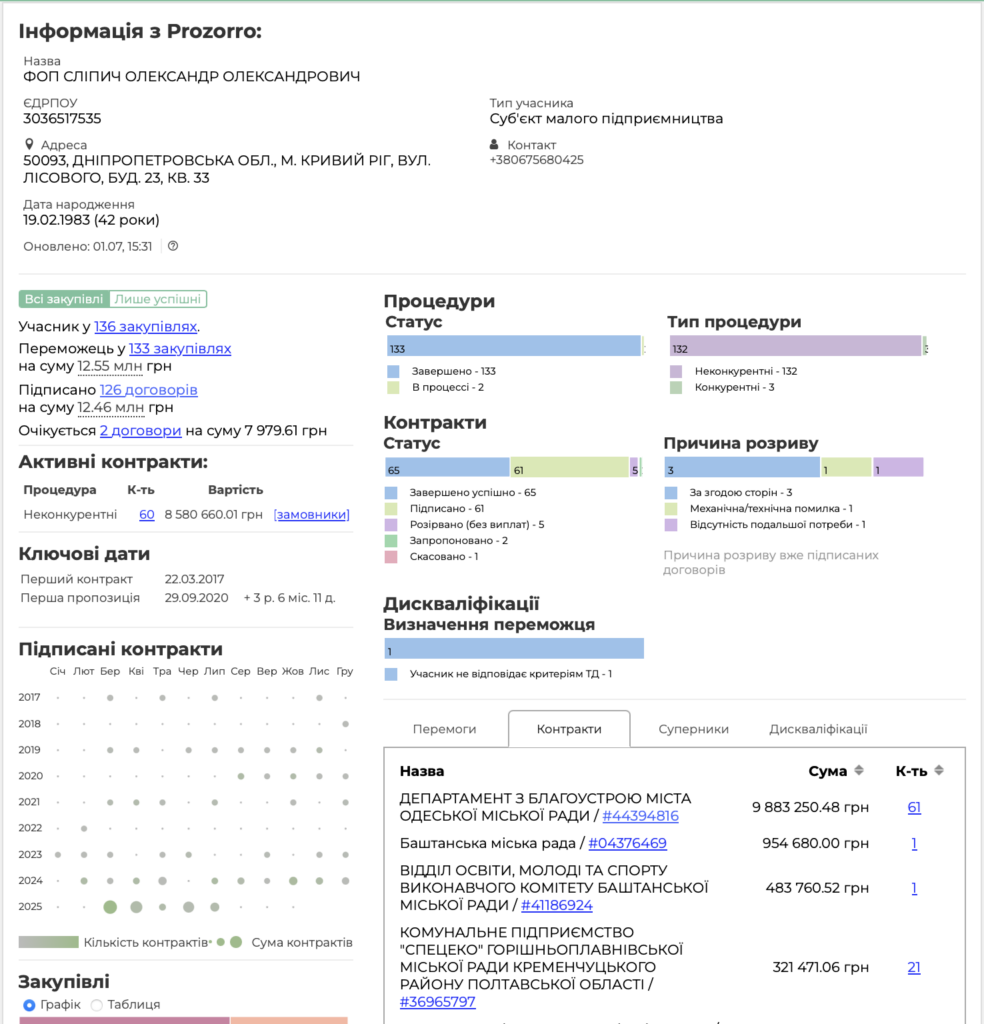Click the blue Завершено bar in procedures status
The height and width of the screenshot is (1024, 984).
click(x=513, y=346)
